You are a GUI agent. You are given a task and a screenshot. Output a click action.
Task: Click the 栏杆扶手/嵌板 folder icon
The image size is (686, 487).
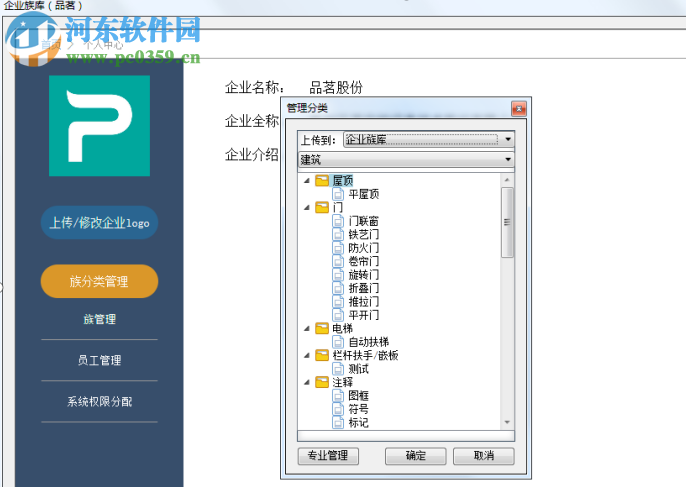coord(322,355)
